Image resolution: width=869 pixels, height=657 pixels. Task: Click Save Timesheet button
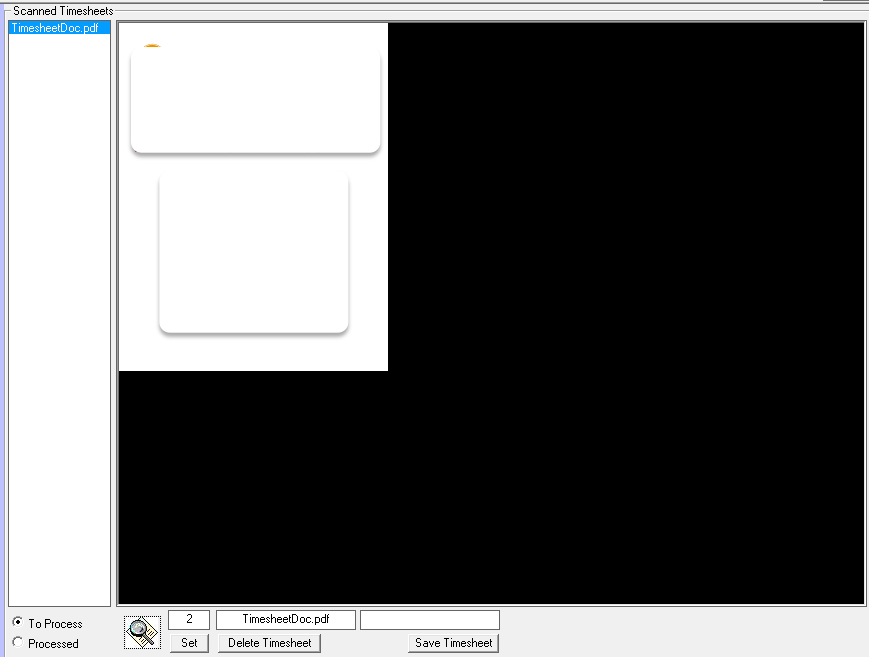[x=453, y=643]
